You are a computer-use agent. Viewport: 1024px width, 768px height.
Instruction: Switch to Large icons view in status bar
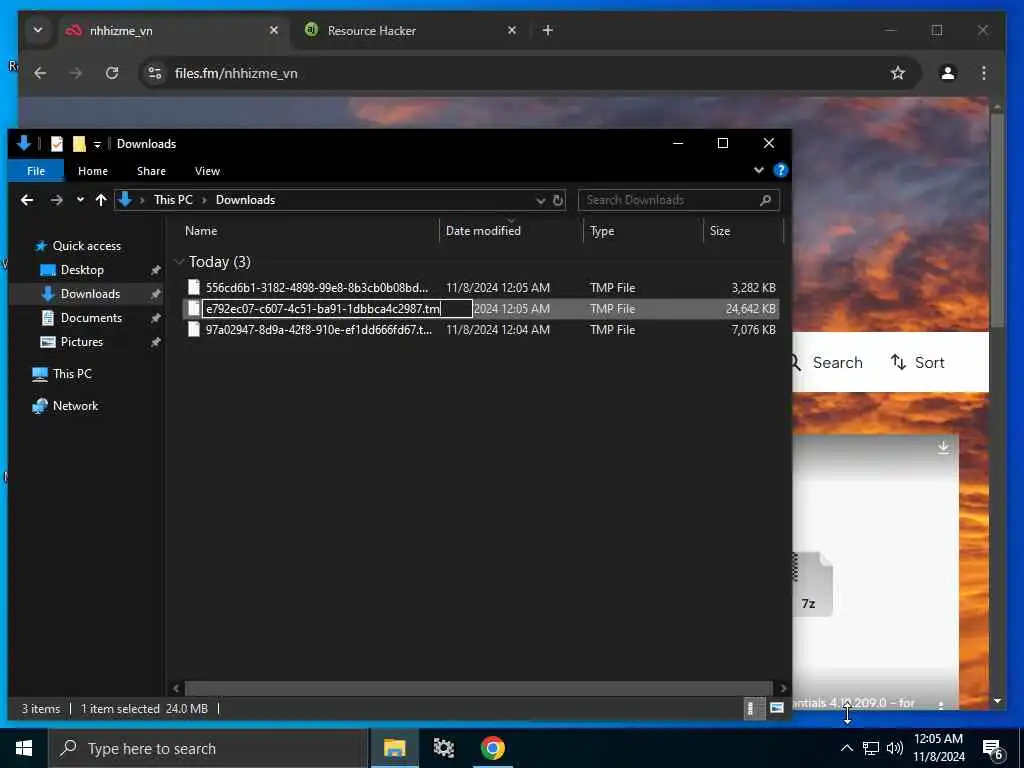coord(776,708)
